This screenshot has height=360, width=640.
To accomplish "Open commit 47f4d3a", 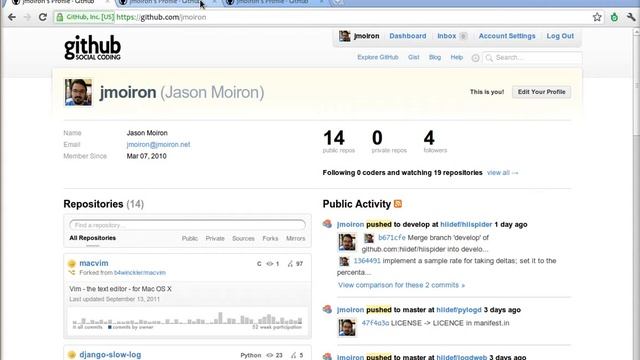I will [375, 323].
